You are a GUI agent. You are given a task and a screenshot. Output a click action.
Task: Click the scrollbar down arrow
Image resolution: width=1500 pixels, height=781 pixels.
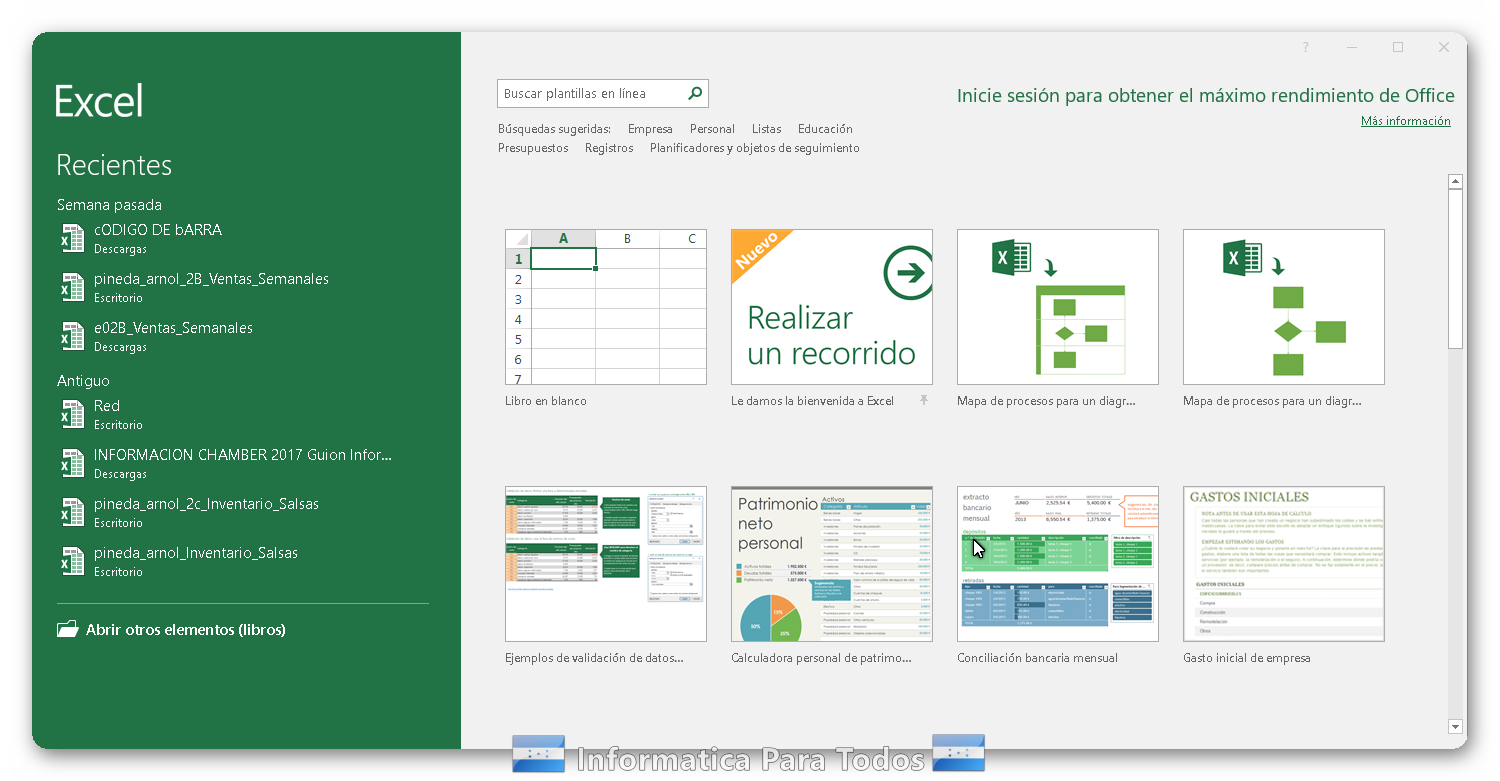[x=1456, y=726]
